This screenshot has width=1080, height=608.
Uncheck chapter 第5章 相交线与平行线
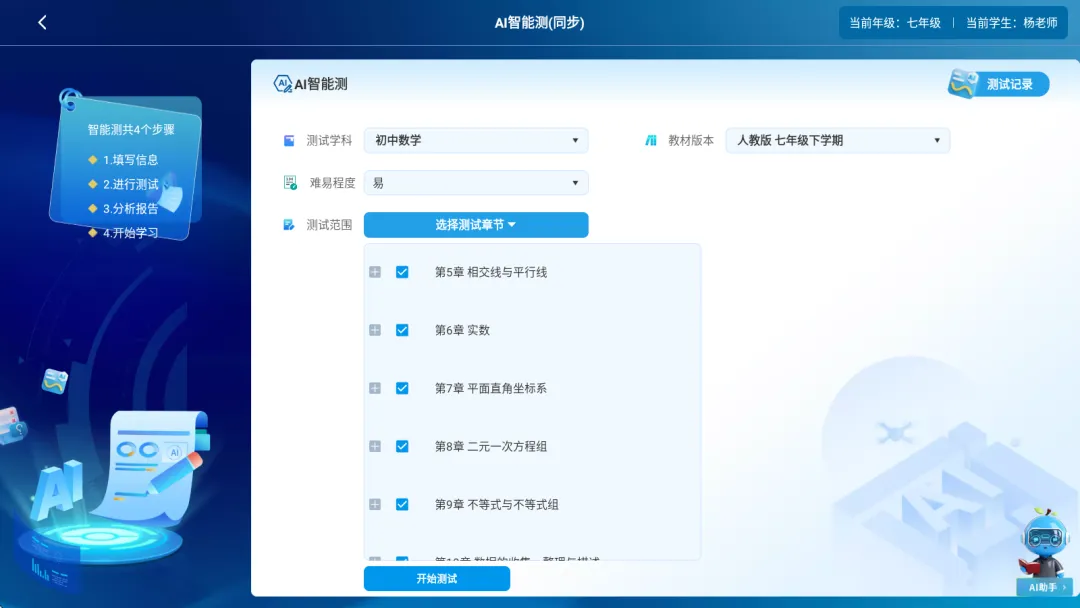(402, 272)
